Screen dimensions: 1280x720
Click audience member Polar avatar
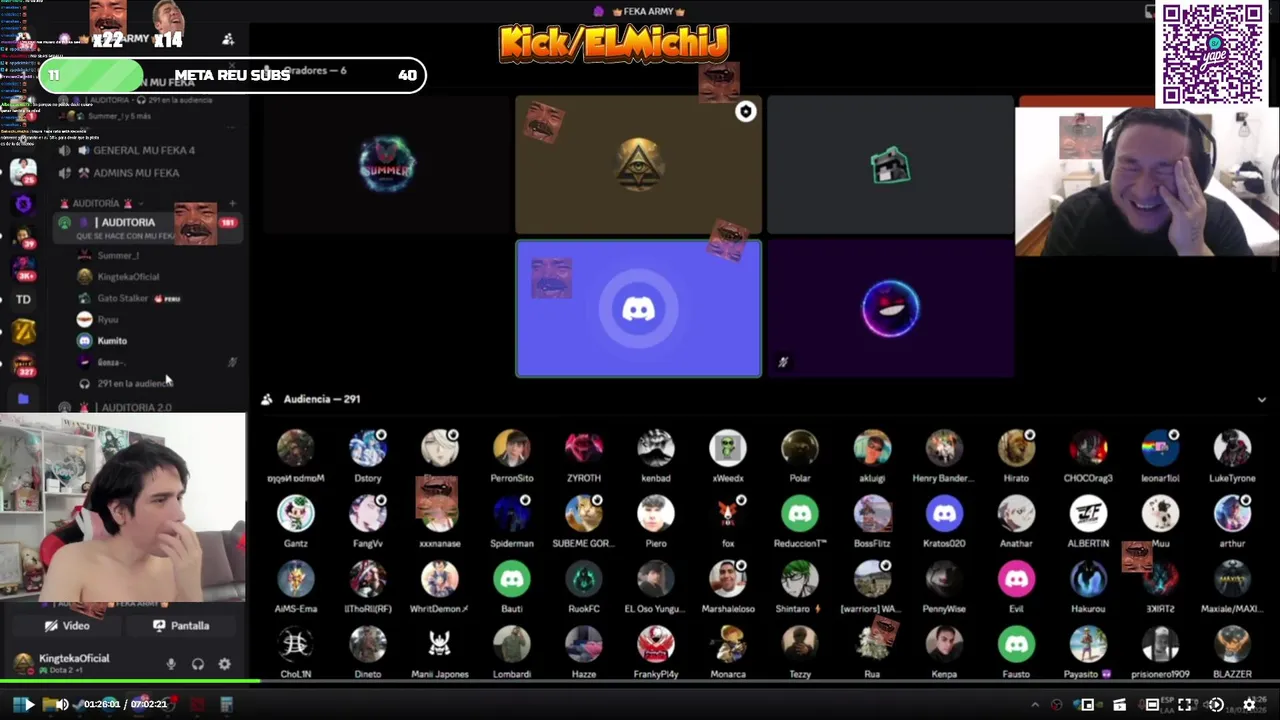pyautogui.click(x=799, y=449)
